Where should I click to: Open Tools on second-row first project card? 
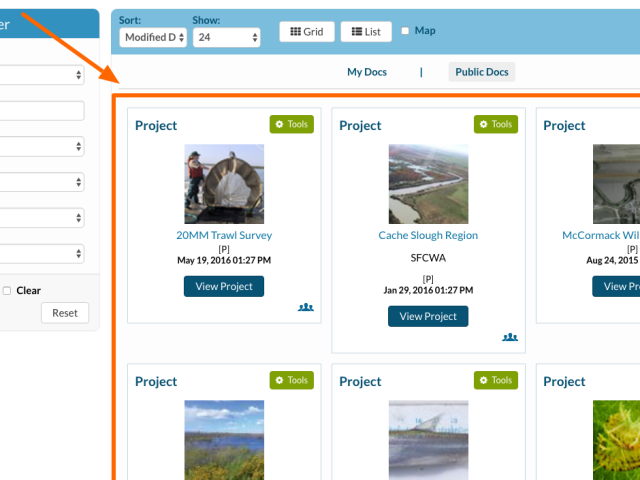point(291,381)
